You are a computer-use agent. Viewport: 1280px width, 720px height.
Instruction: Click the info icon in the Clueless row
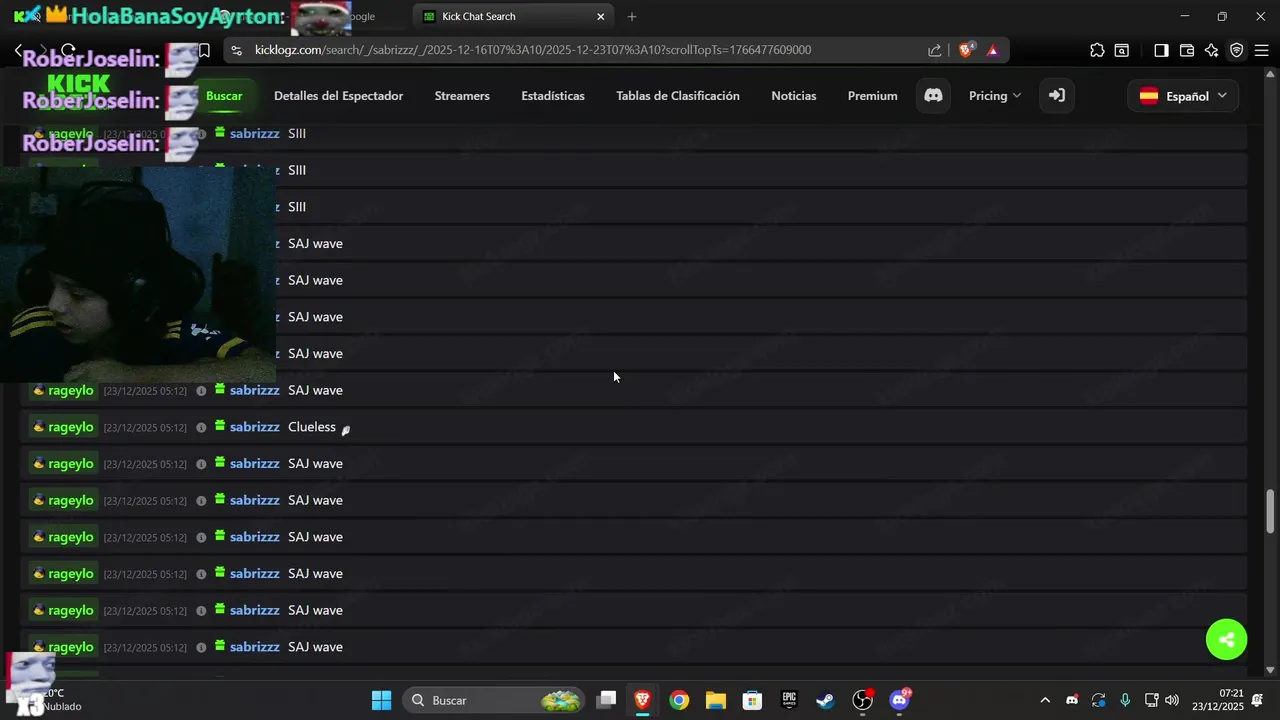tap(201, 427)
